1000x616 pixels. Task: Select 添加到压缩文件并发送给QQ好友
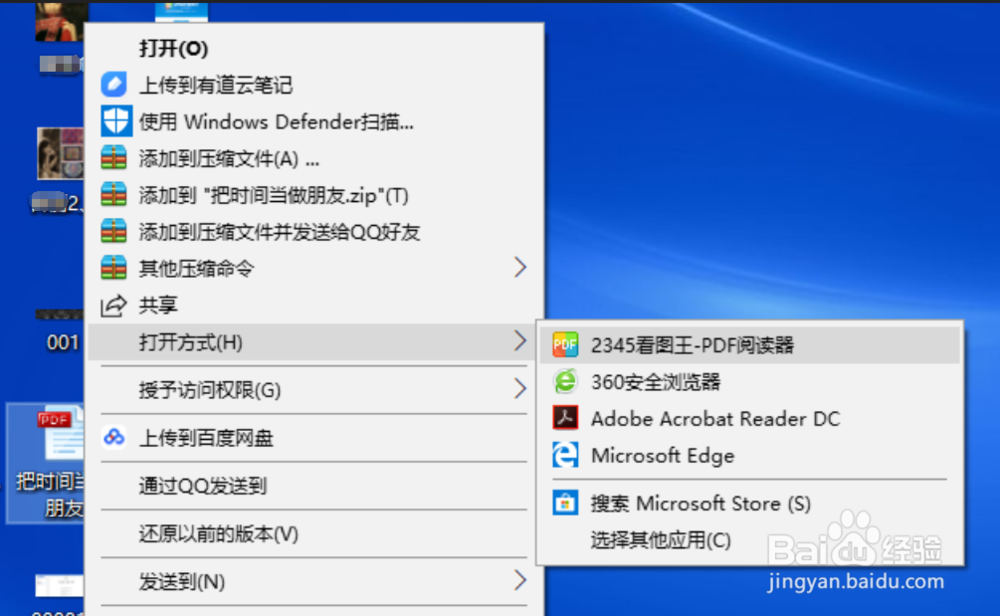click(x=314, y=231)
